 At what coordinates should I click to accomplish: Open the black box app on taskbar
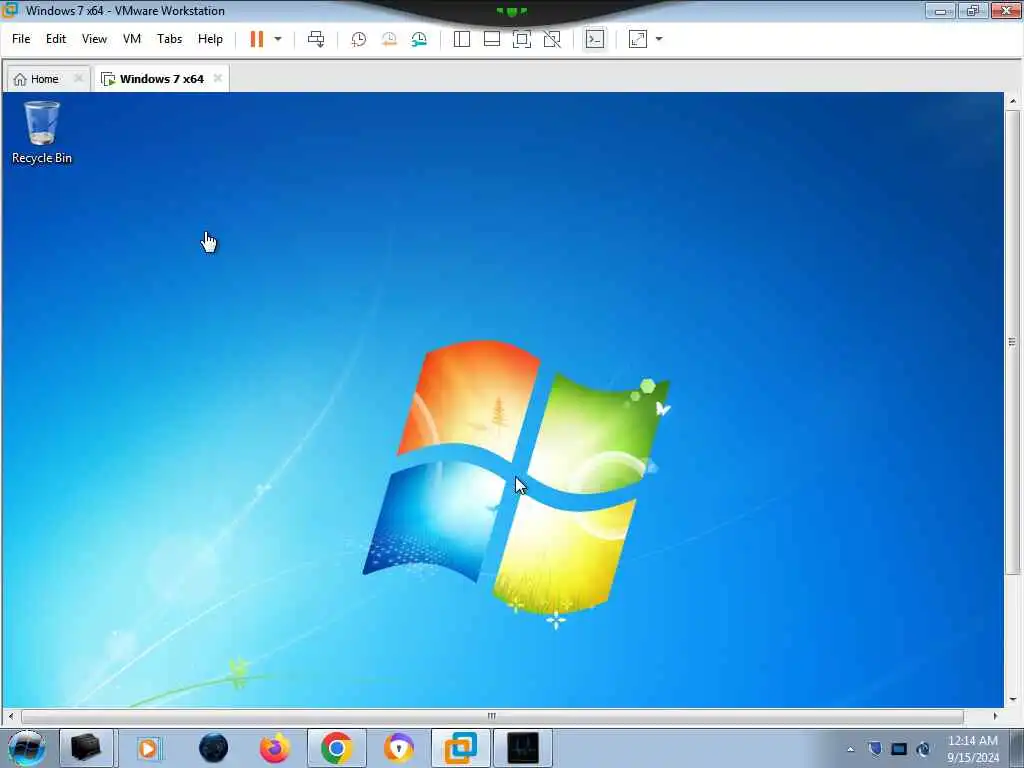(86, 748)
